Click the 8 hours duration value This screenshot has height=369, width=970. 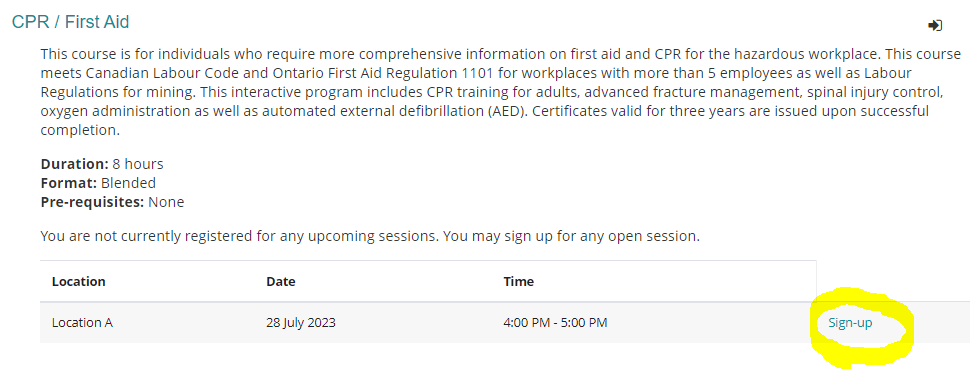137,164
